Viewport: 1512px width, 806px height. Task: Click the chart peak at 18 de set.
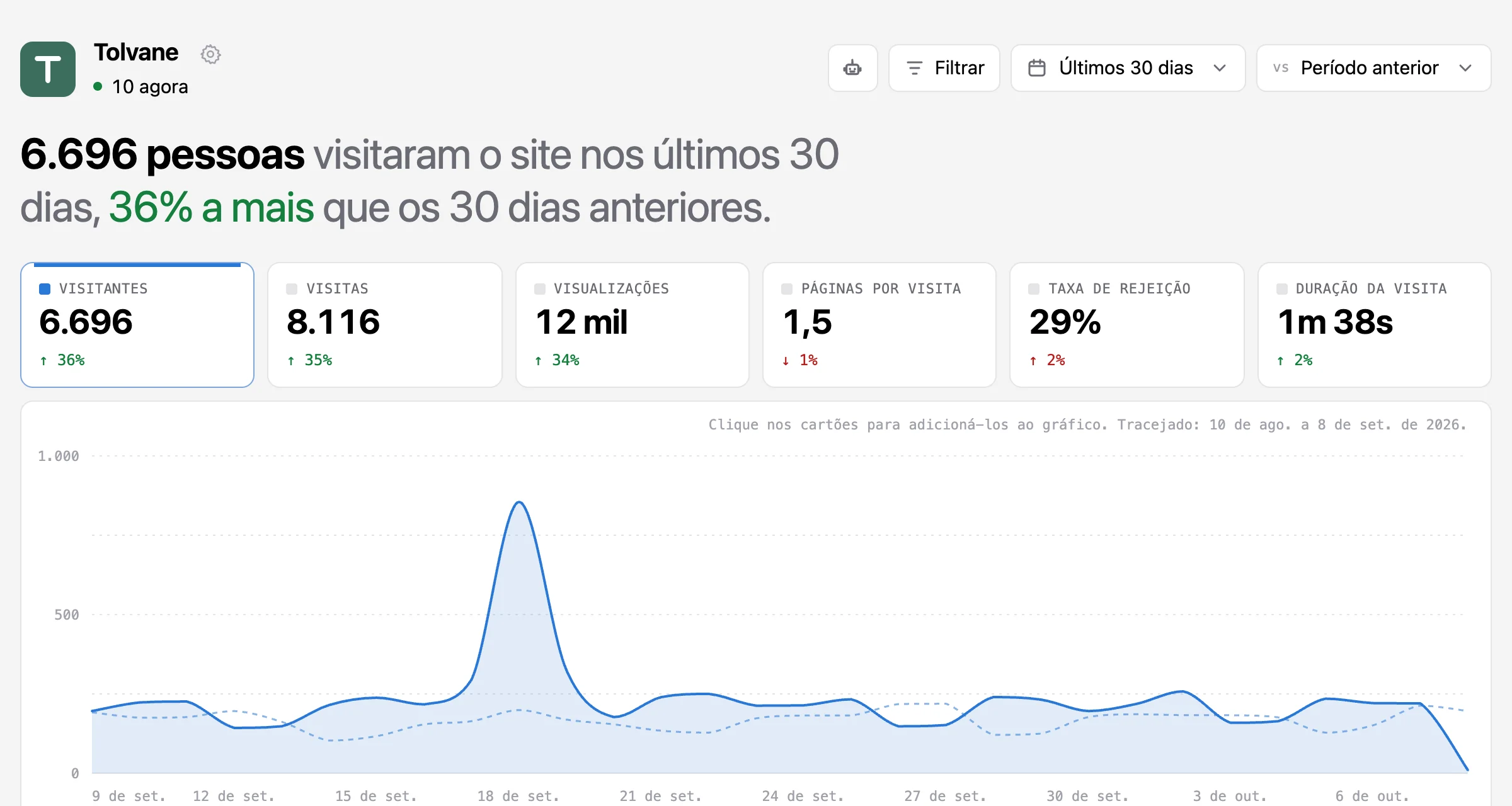[519, 502]
